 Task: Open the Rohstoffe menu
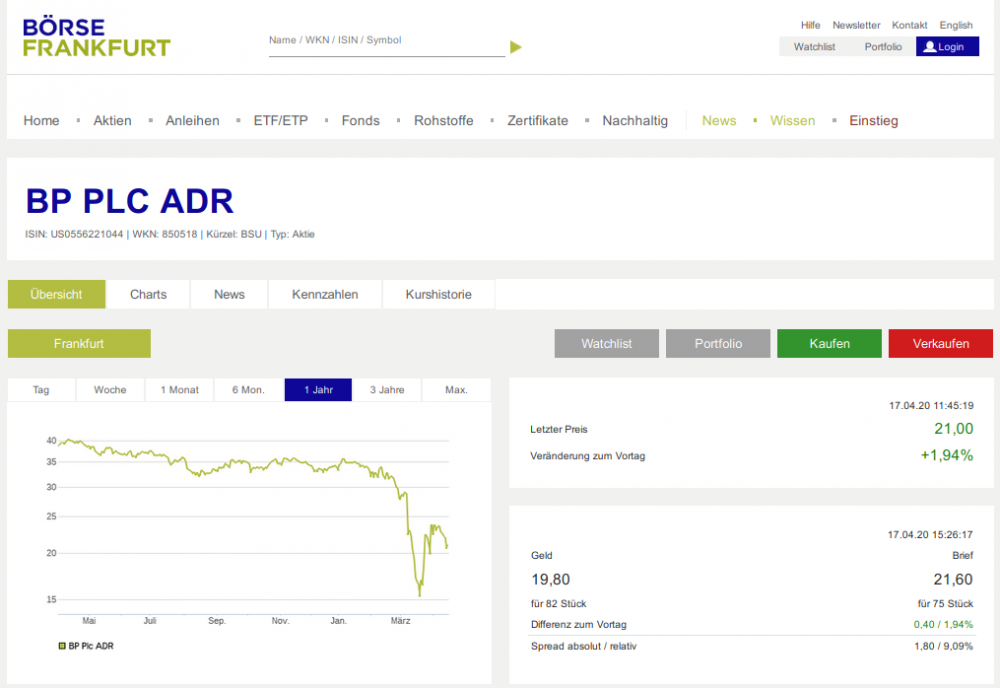point(443,121)
